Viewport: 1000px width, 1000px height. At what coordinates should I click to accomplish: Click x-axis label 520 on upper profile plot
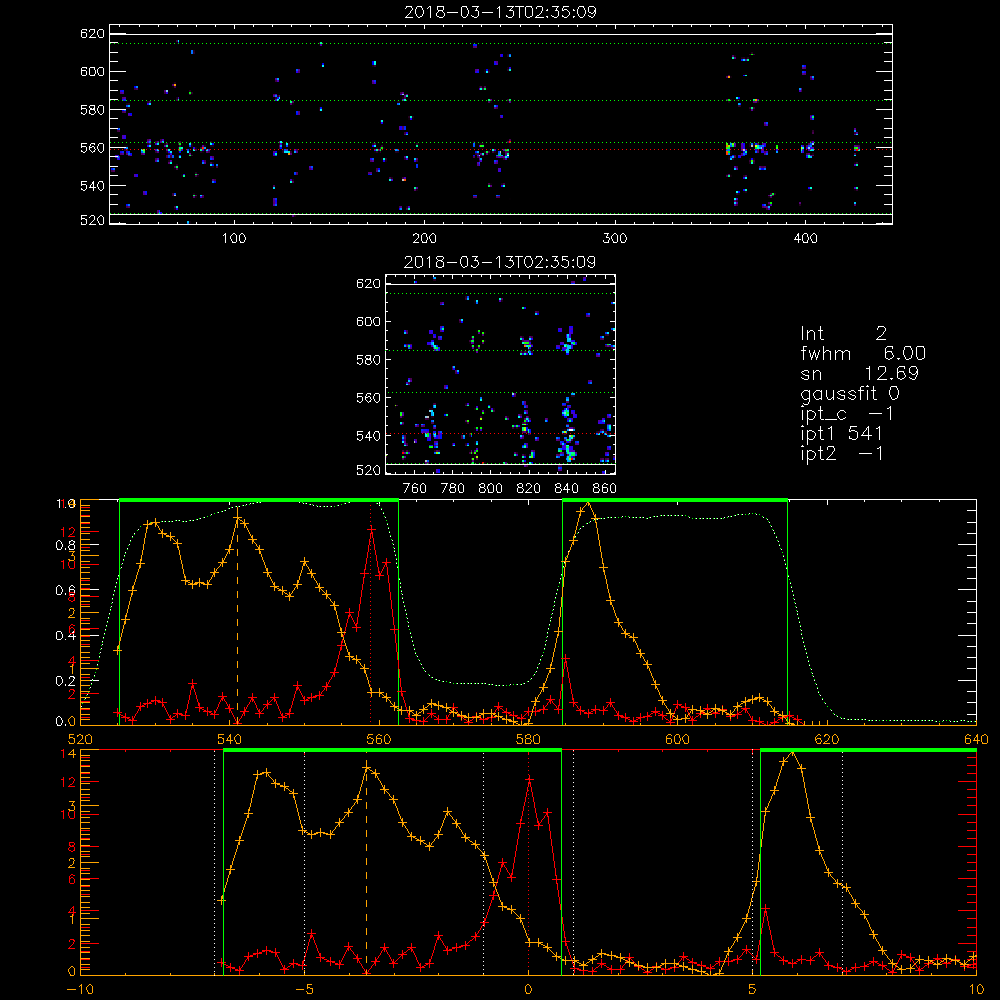[80, 739]
